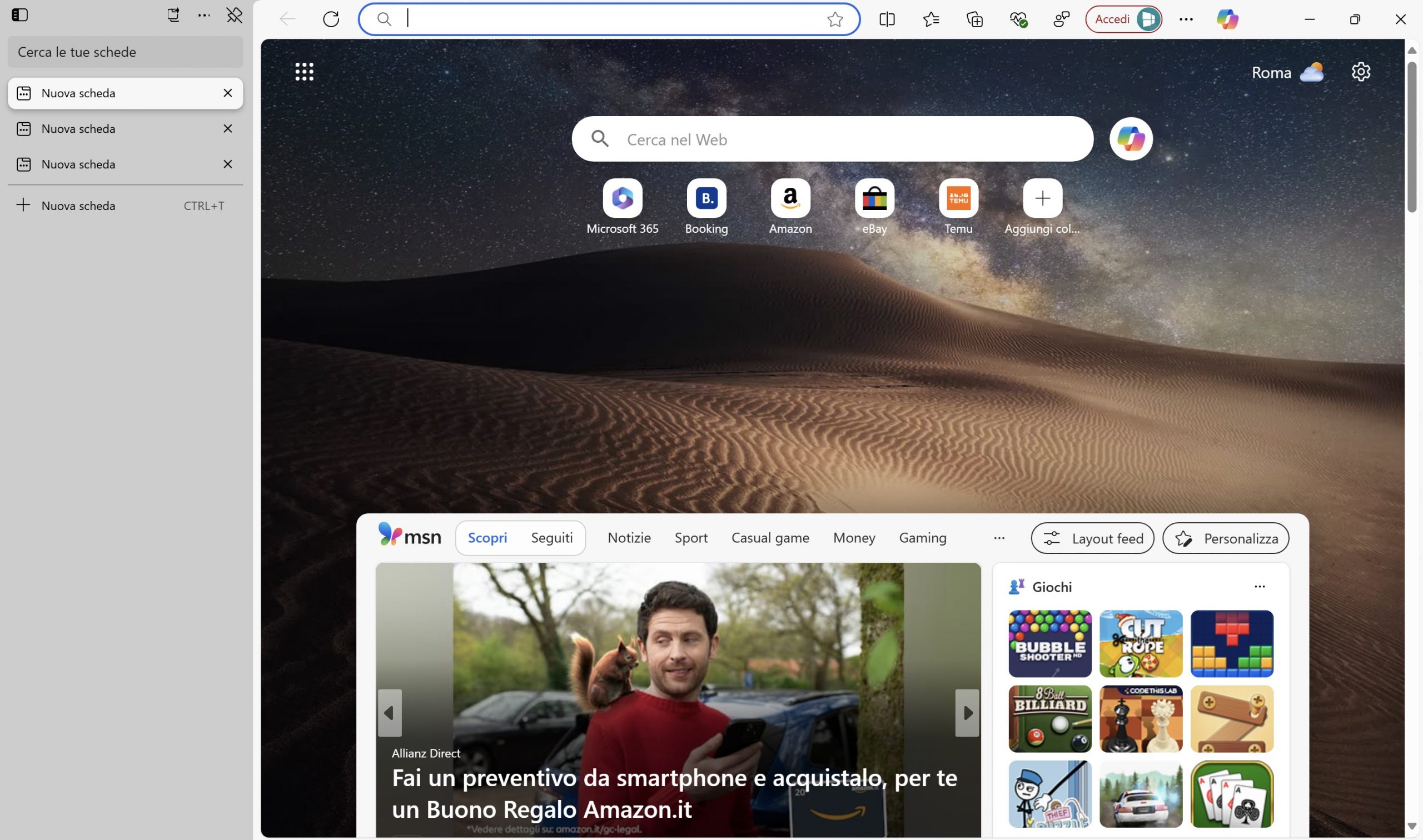Click Personalizza feed button
Screen dimensions: 1423x840
[x=1225, y=538]
